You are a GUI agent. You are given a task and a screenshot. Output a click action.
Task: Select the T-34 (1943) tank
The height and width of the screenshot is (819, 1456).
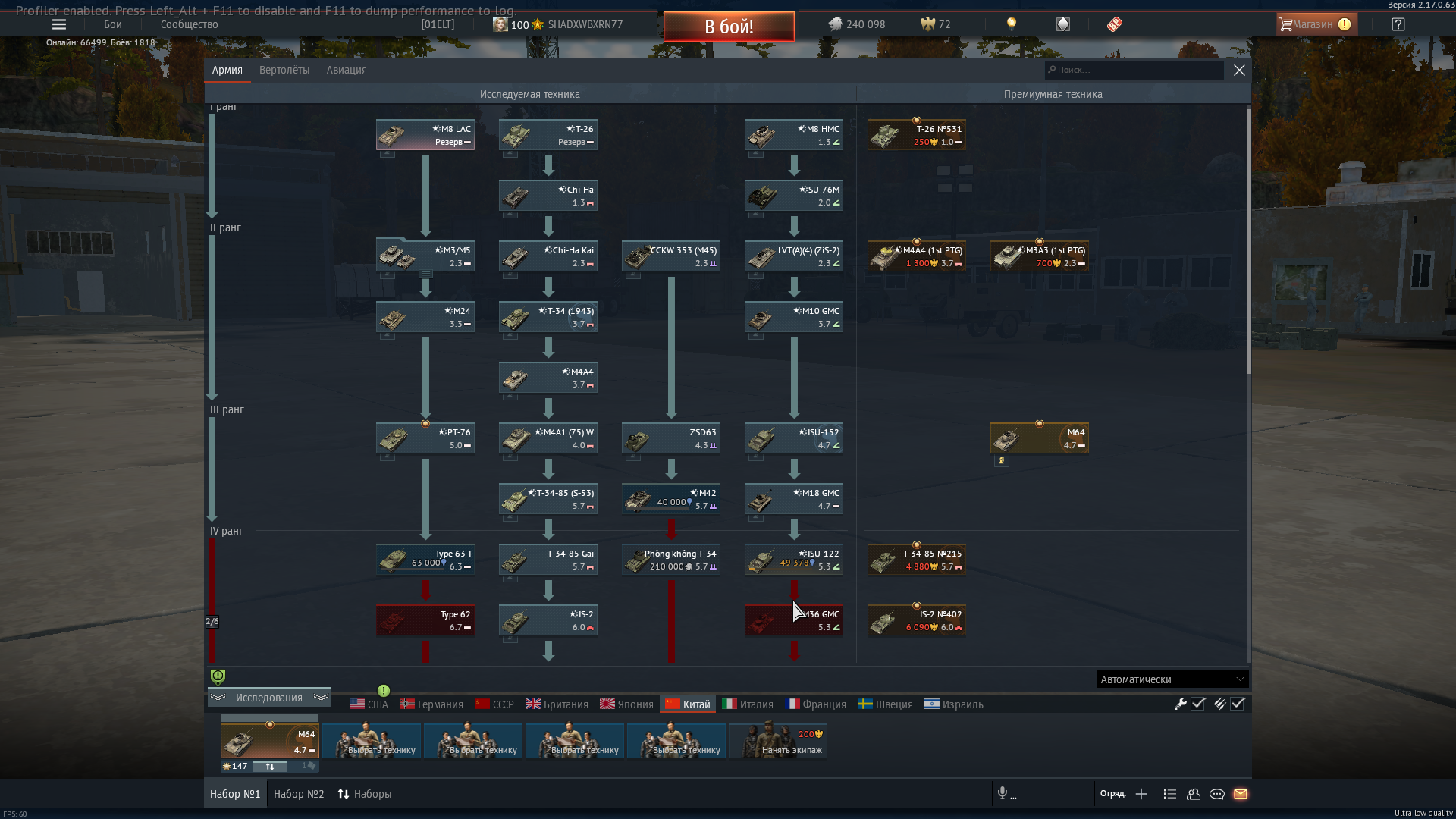pyautogui.click(x=548, y=317)
